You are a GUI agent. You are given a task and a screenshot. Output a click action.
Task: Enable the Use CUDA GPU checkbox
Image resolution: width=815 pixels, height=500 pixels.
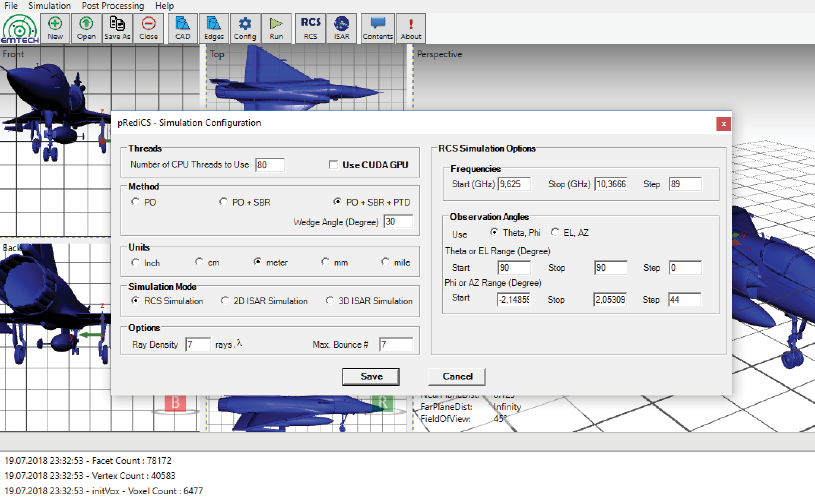click(334, 165)
